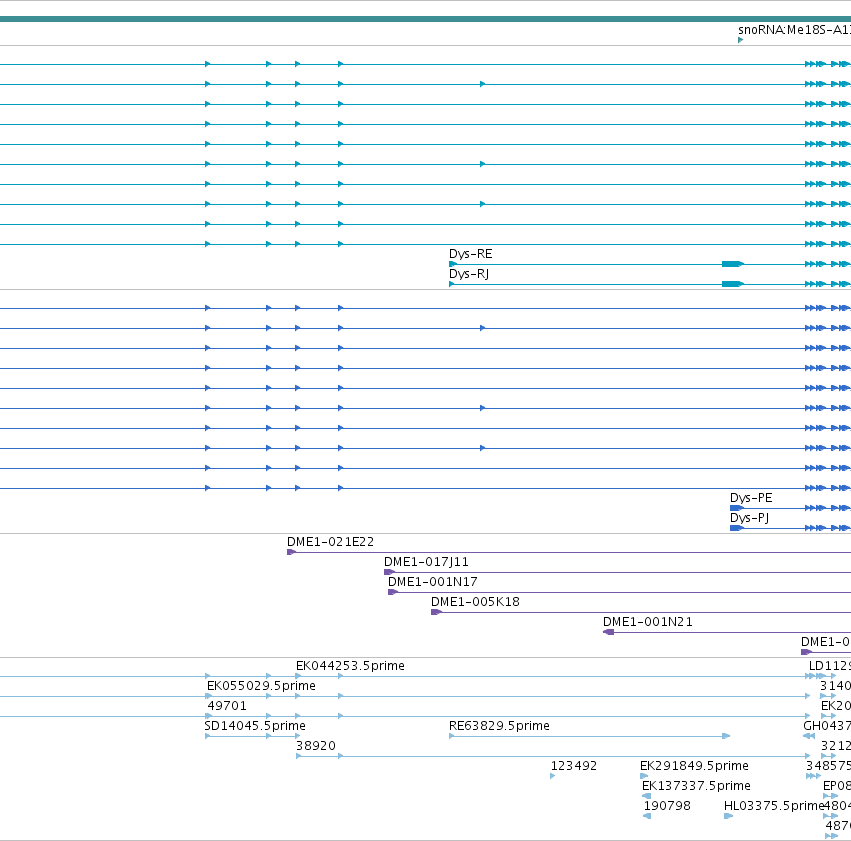851x841 pixels.
Task: Select EST SD14045.5prime
Action: (x=255, y=726)
